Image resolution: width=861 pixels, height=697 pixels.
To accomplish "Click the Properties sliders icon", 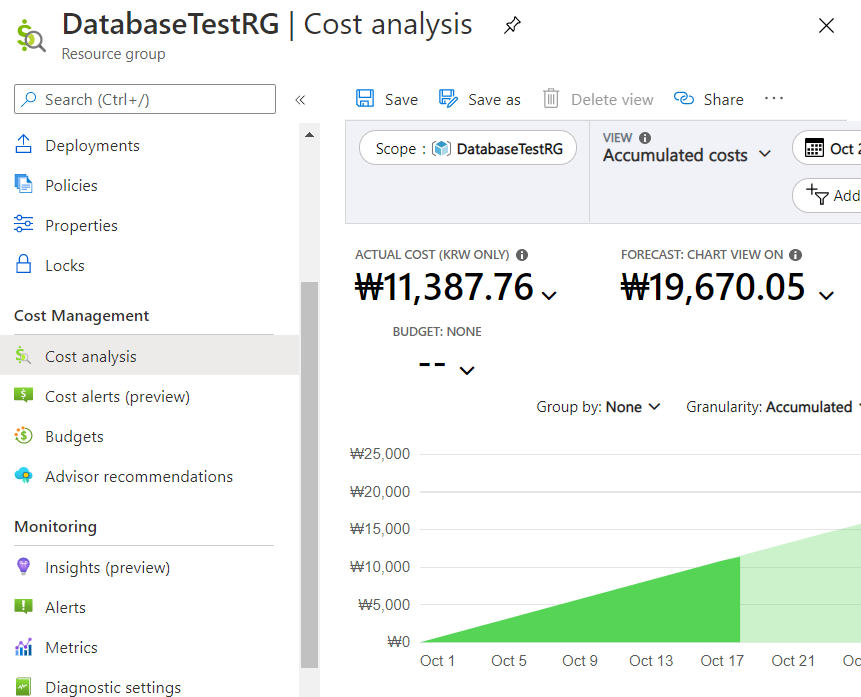I will (23, 224).
